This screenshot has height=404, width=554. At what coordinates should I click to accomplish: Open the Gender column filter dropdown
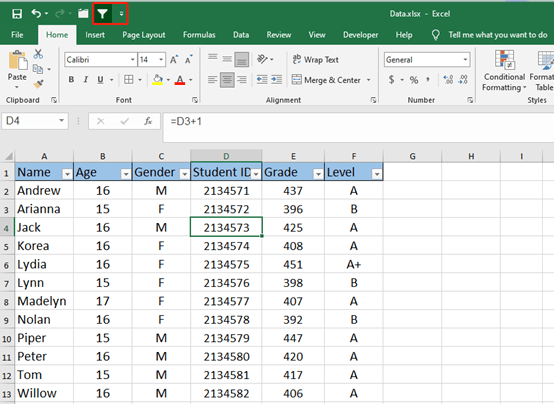point(184,174)
